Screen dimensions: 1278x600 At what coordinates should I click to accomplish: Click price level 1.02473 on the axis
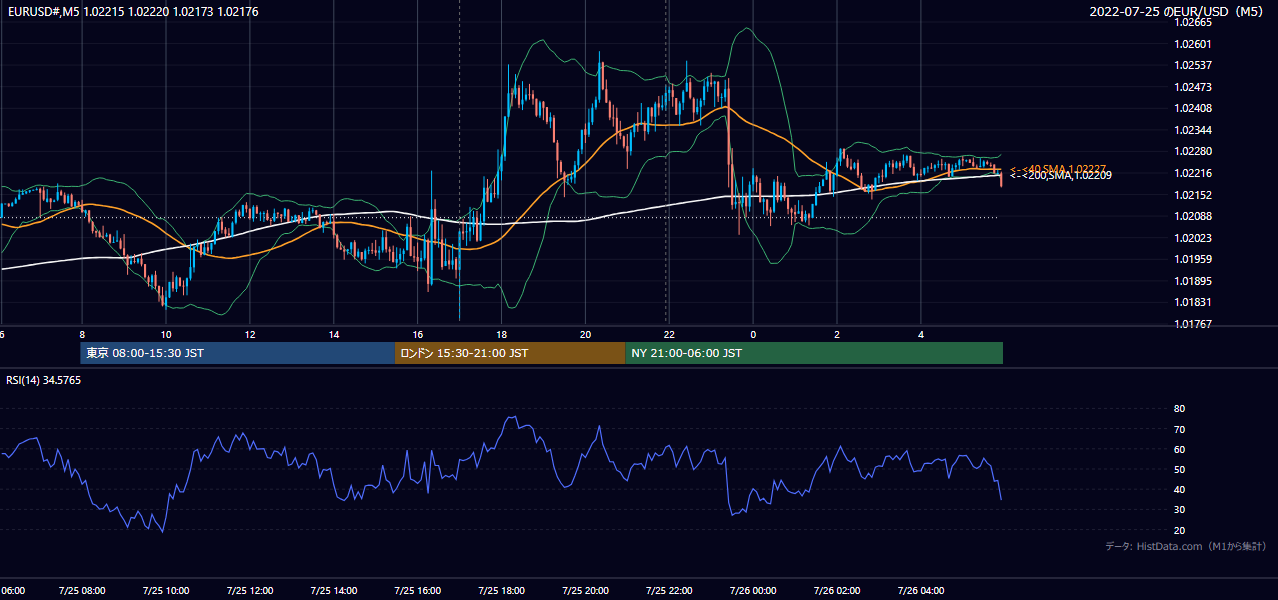click(x=1192, y=87)
